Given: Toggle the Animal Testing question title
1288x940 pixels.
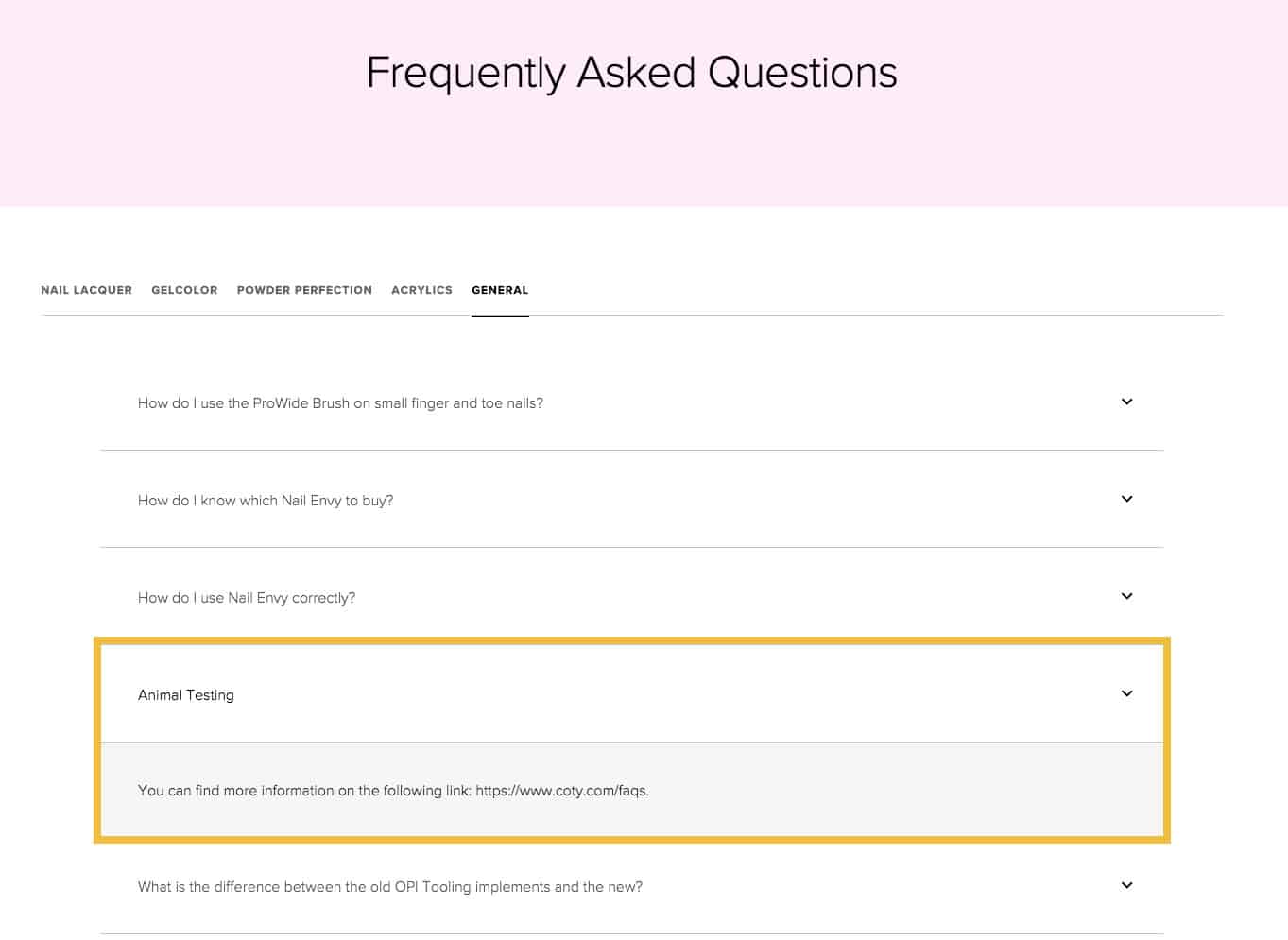Looking at the screenshot, I should click(186, 695).
